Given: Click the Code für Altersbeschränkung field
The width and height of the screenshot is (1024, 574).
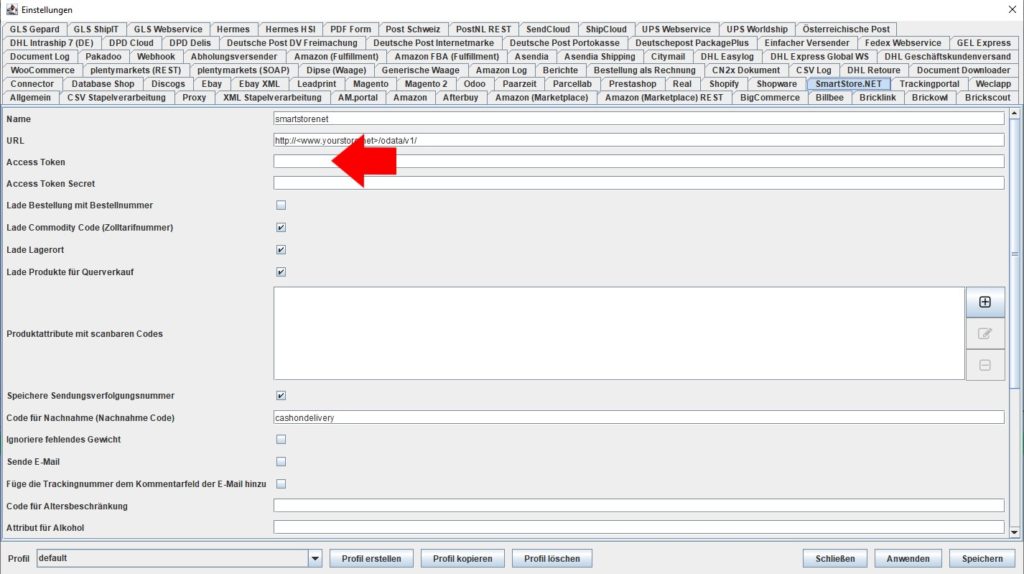Looking at the screenshot, I should pos(639,505).
